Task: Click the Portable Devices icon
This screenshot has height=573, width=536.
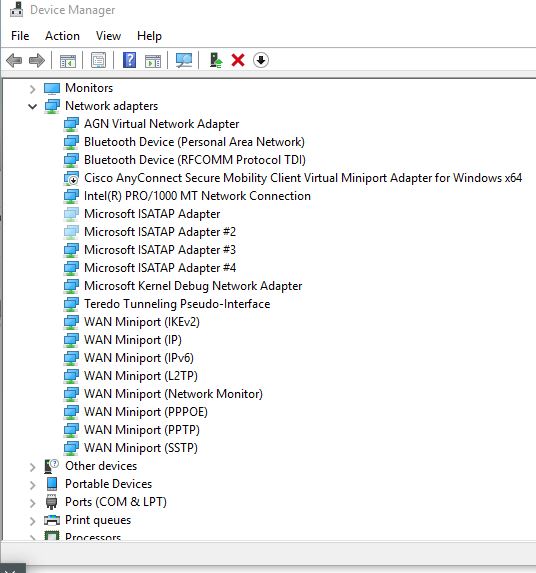Action: coord(52,484)
